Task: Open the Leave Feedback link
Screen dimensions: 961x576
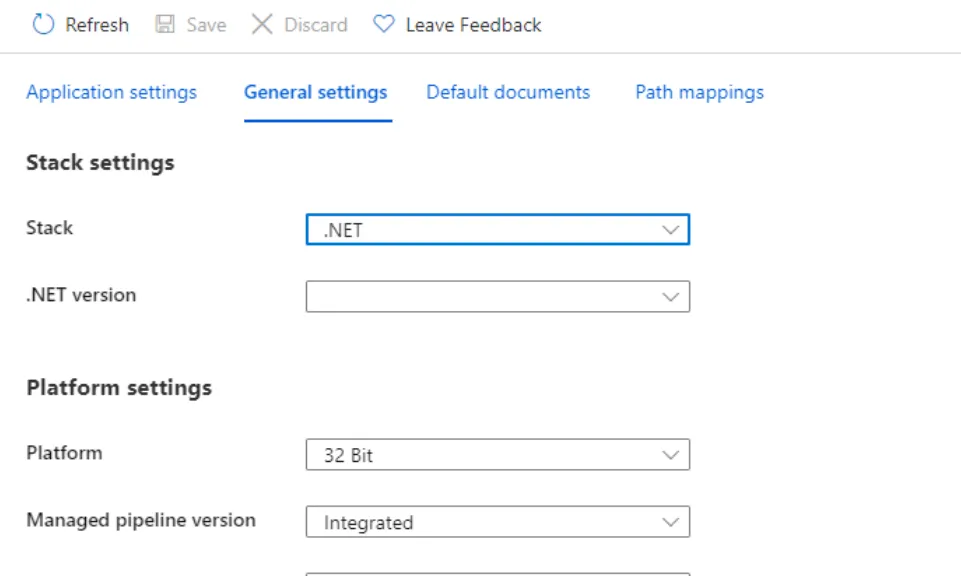Action: 473,25
